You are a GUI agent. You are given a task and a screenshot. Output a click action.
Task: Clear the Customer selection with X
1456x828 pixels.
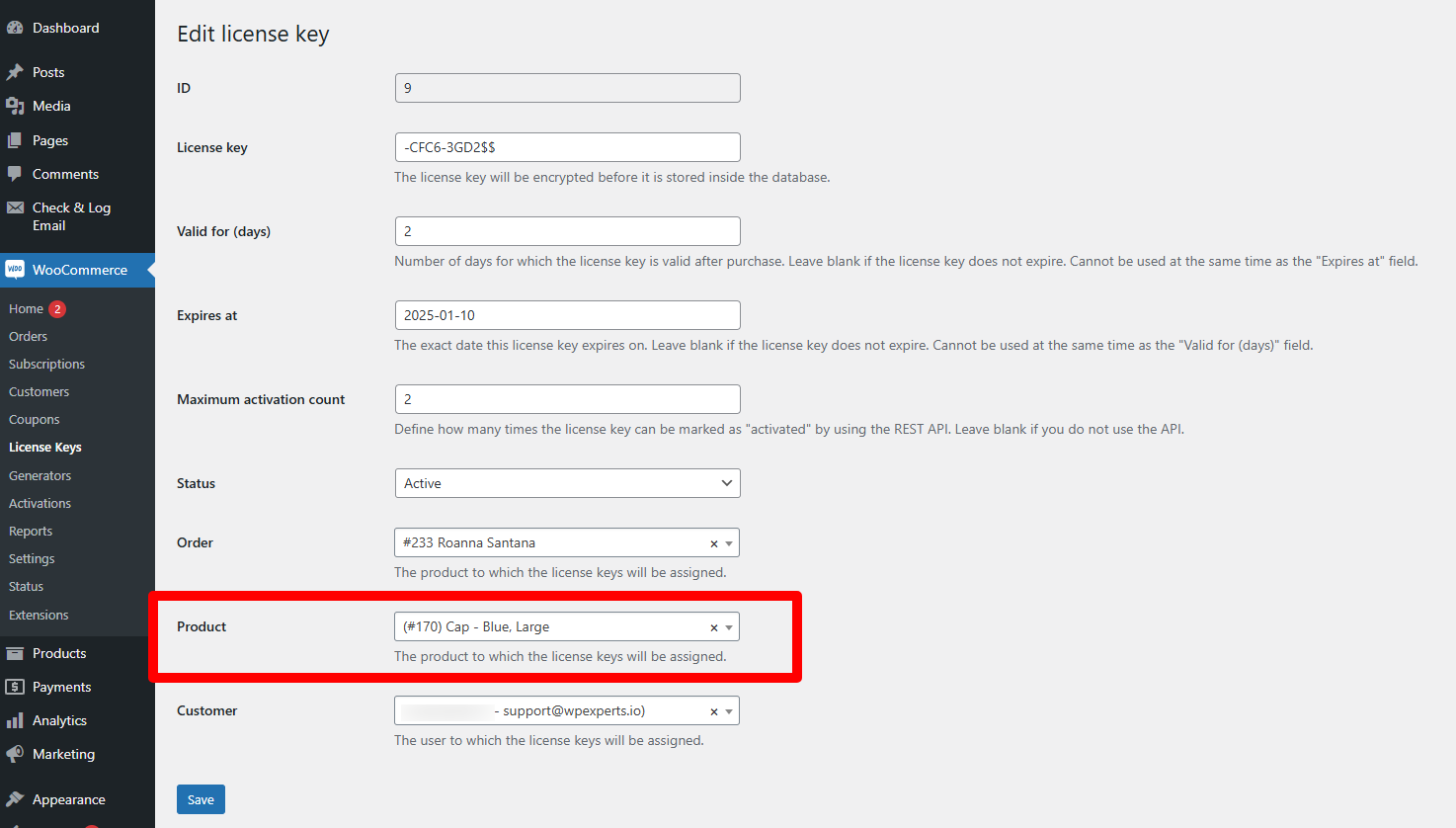pyautogui.click(x=714, y=711)
